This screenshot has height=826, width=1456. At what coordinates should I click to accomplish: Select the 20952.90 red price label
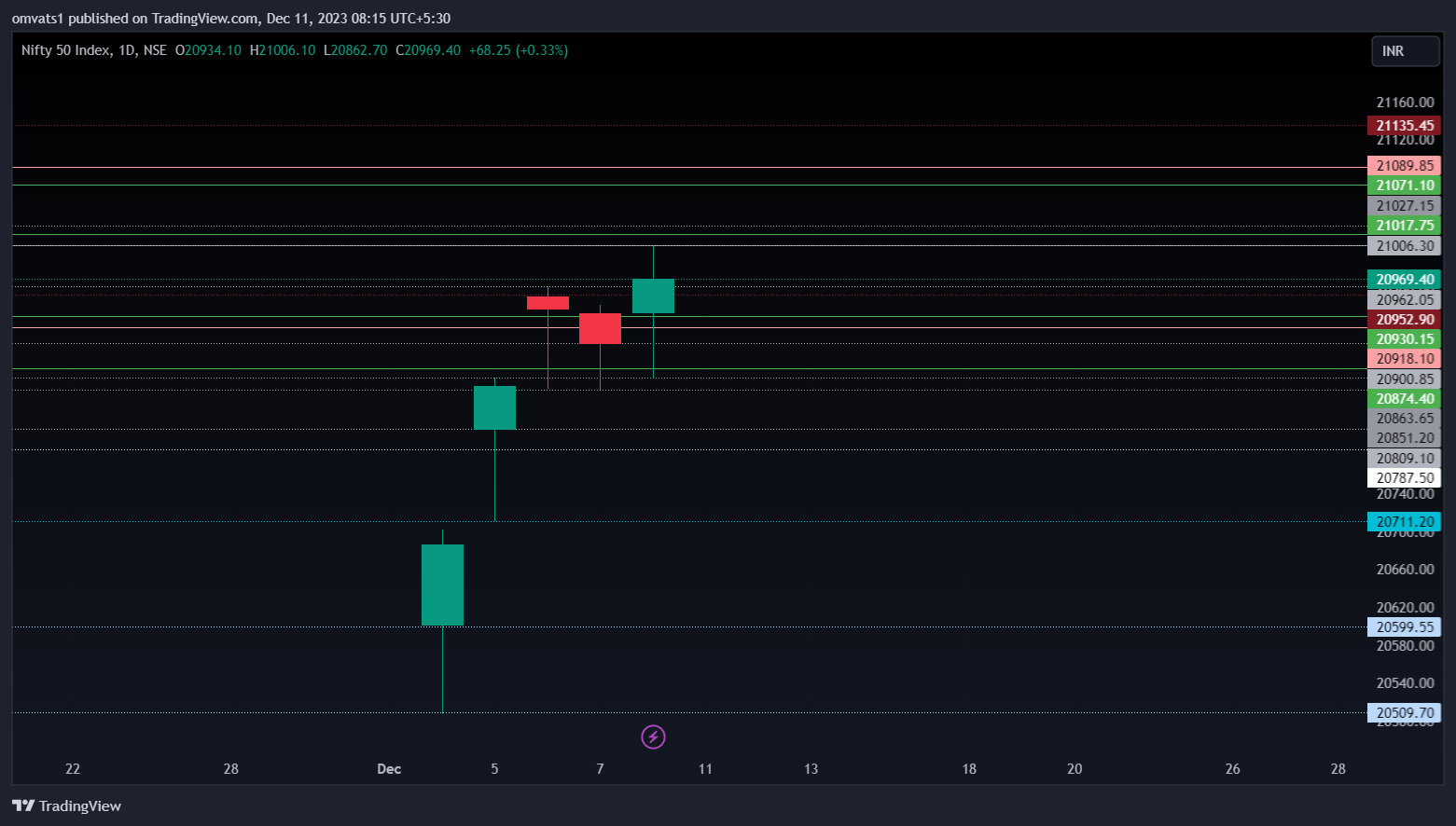1404,320
